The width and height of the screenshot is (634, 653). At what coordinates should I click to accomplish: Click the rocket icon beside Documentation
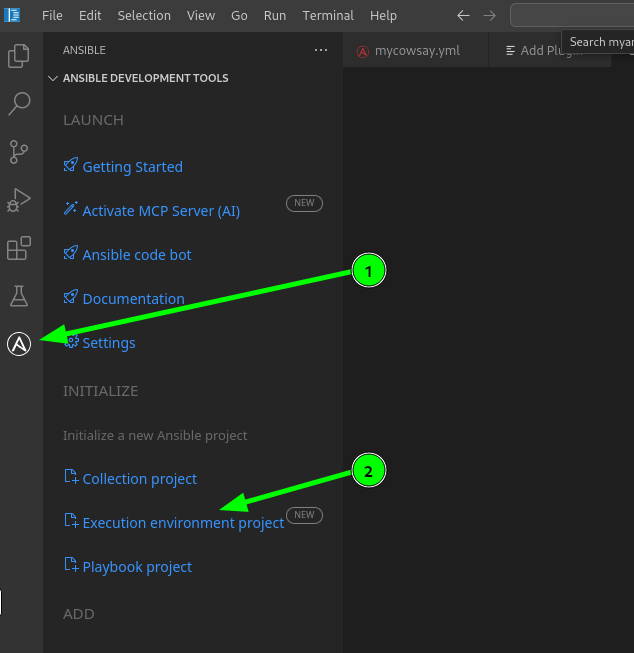click(x=70, y=297)
